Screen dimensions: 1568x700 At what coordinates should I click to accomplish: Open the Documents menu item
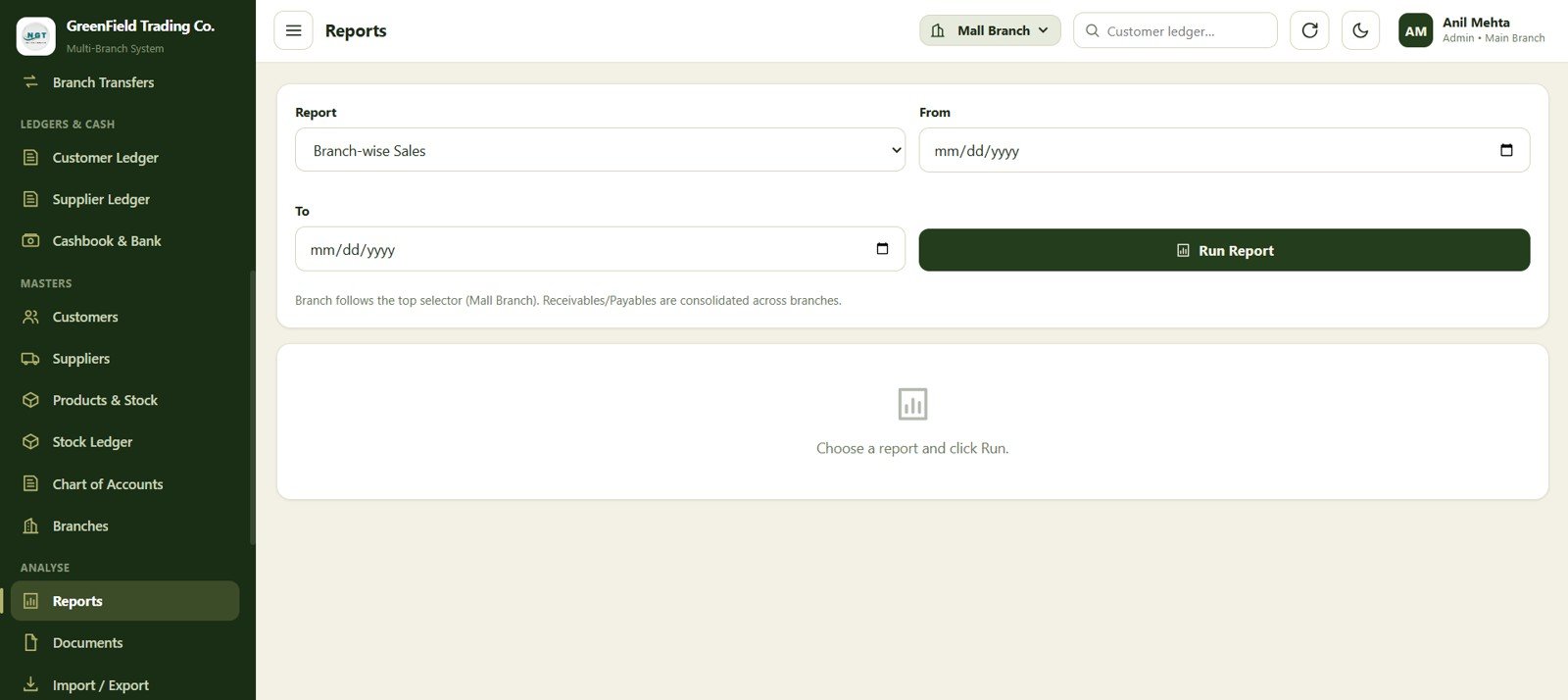(x=125, y=643)
